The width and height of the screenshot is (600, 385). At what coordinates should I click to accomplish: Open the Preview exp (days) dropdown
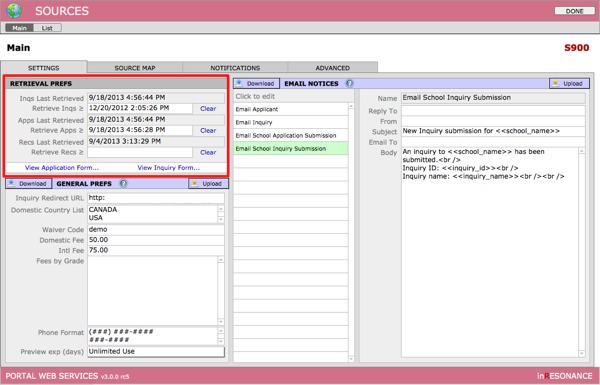[x=156, y=352]
